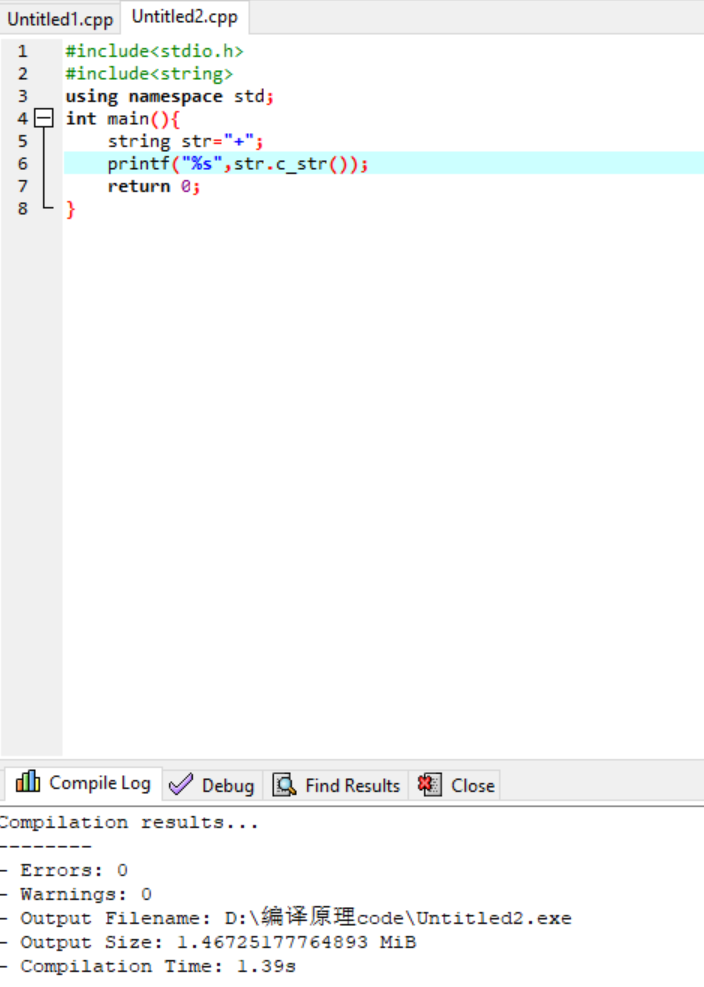
Task: Open the Find Results tab
Action: (x=336, y=786)
